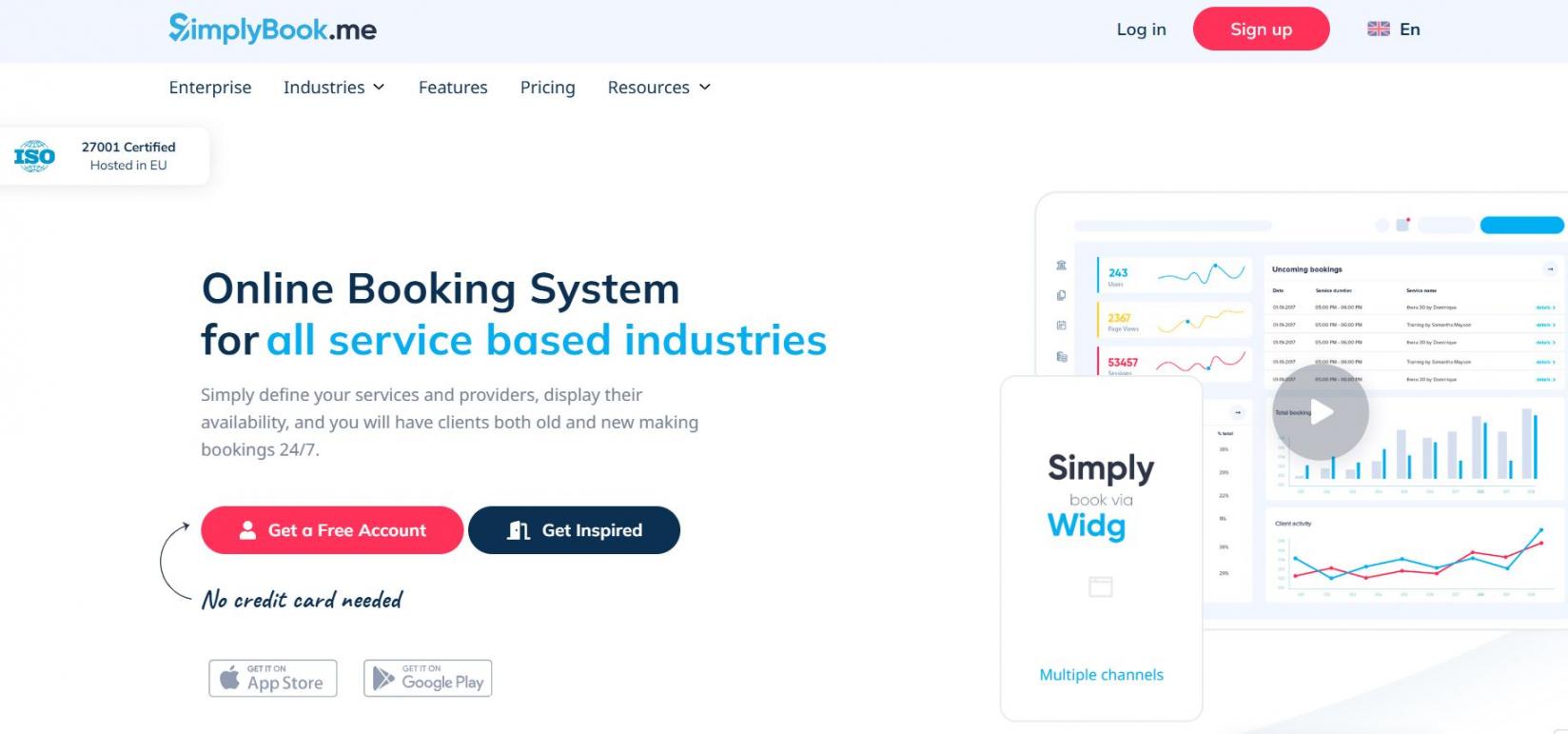Click the Upcoming bookings heading

[1306, 269]
